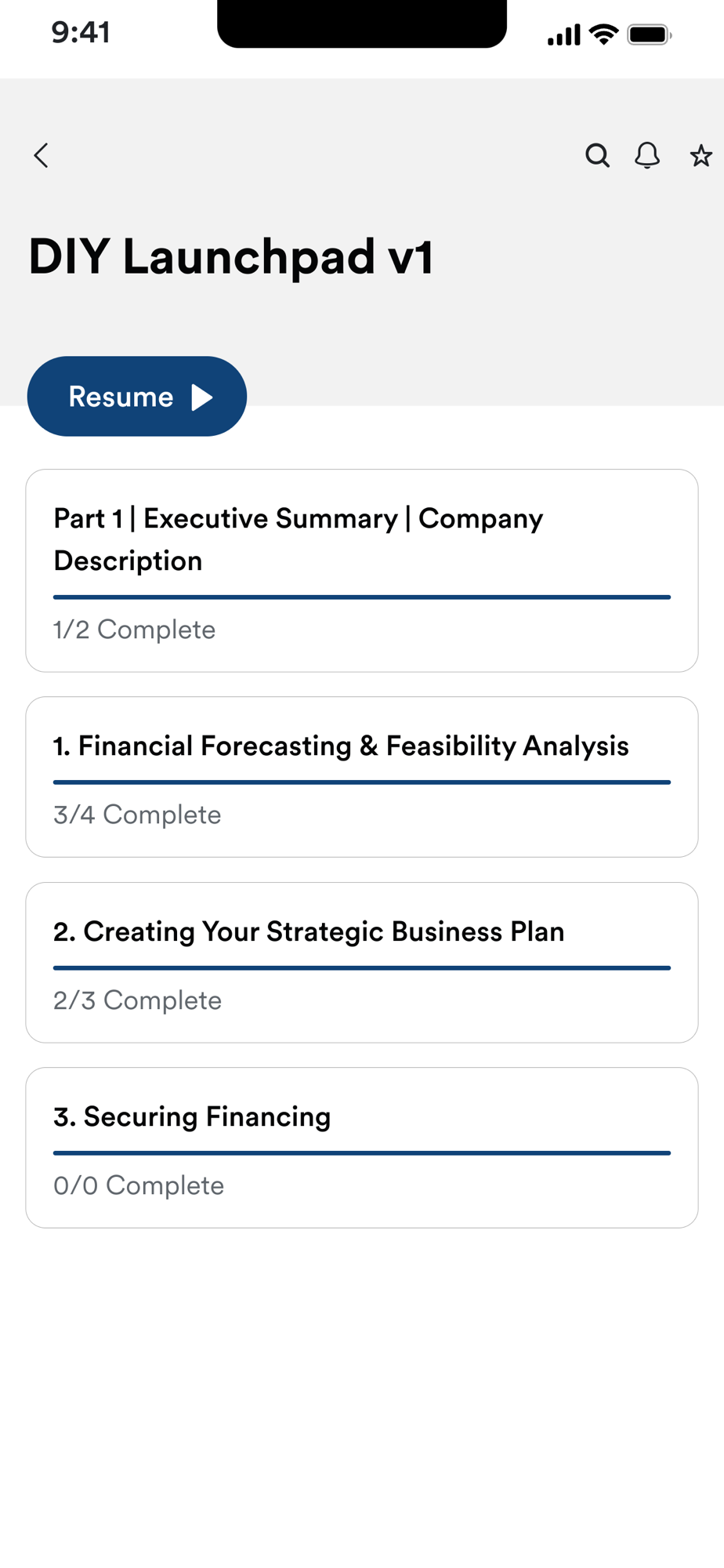The height and width of the screenshot is (1568, 724).
Task: Tap the cellular signal bars icon
Action: [564, 34]
